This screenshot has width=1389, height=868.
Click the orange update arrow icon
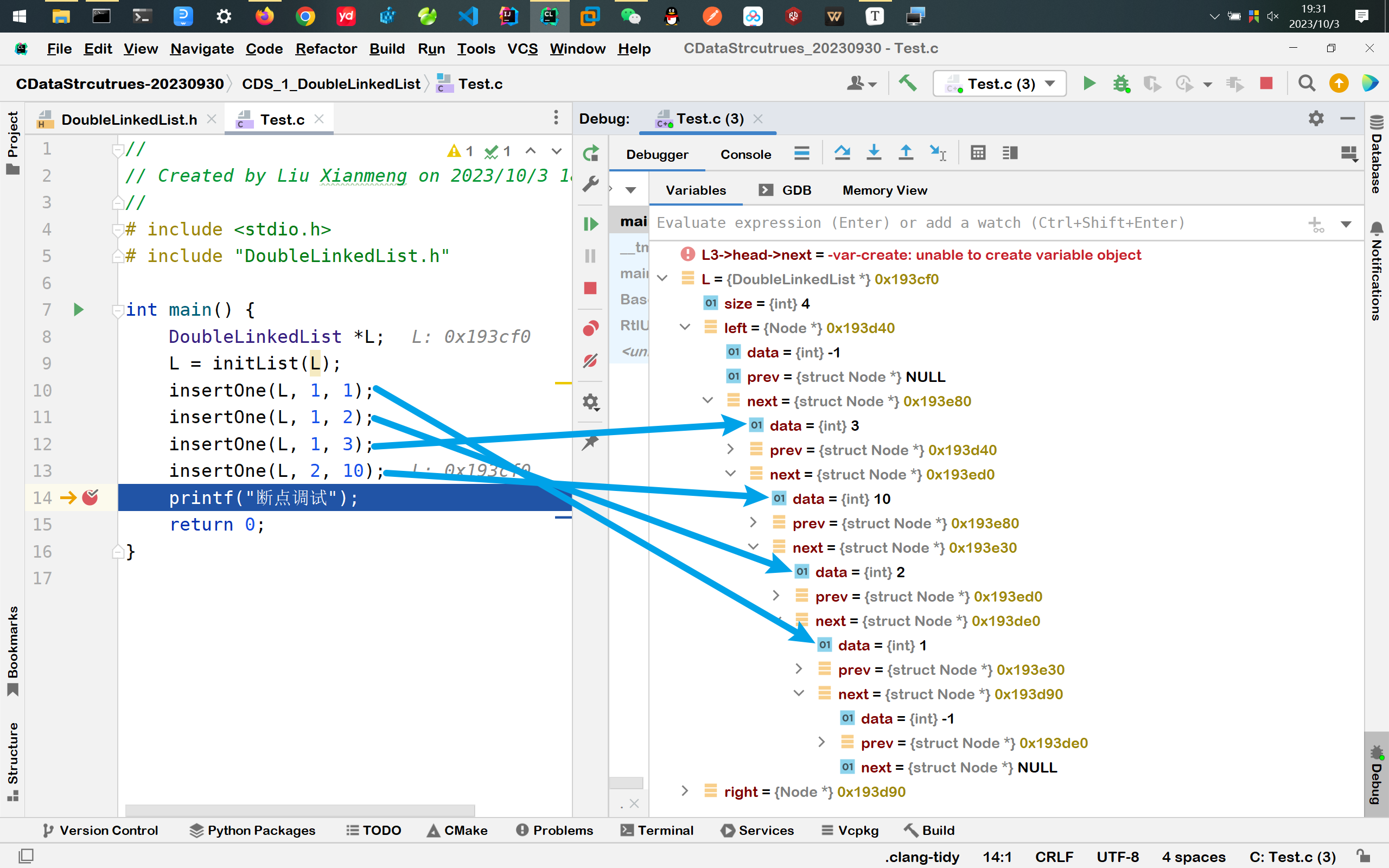1339,84
